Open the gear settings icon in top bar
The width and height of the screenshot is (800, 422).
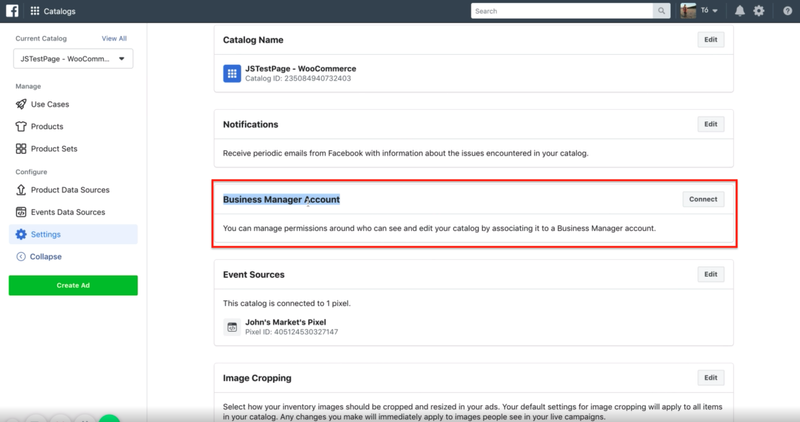759,11
